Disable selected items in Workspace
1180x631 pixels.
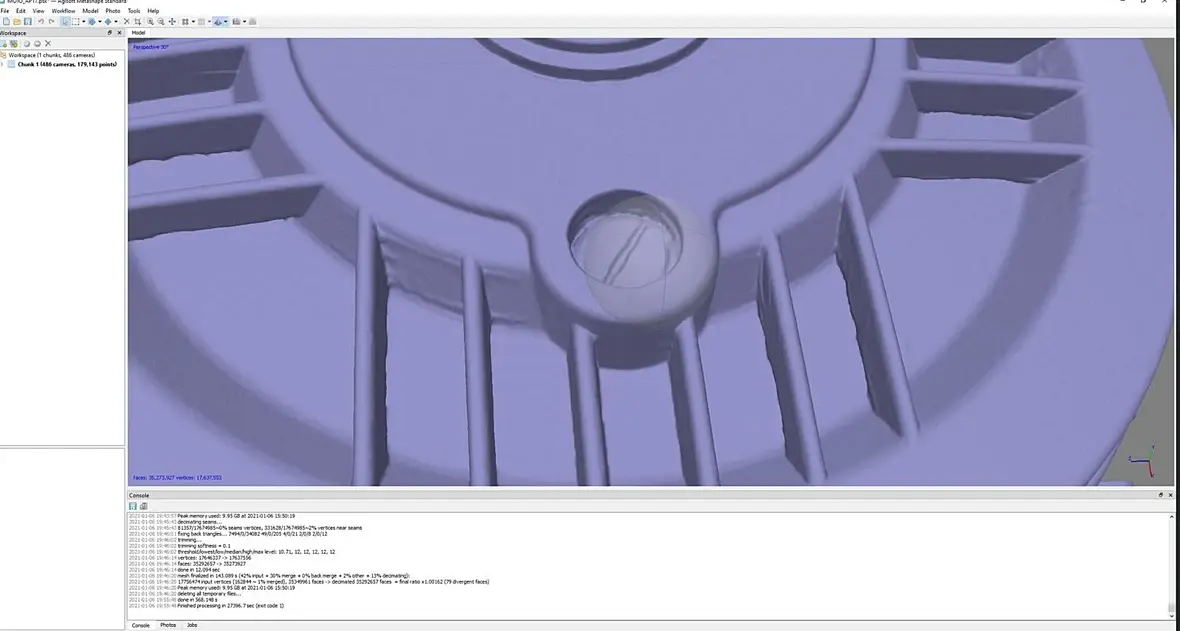tap(37, 44)
